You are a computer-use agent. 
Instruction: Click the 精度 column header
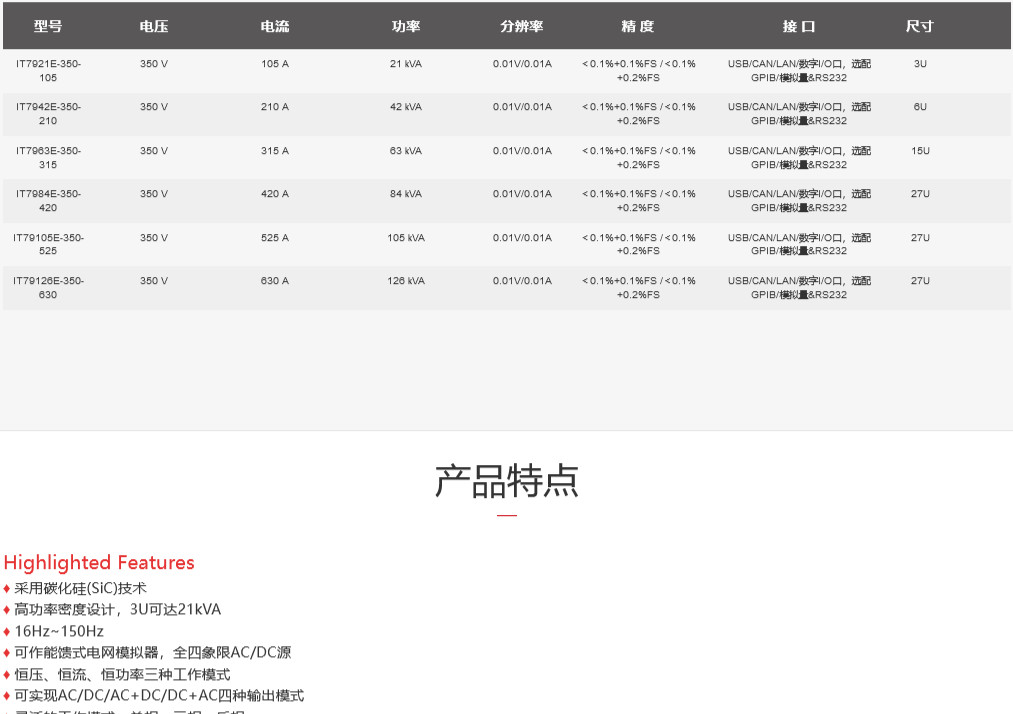(x=638, y=27)
